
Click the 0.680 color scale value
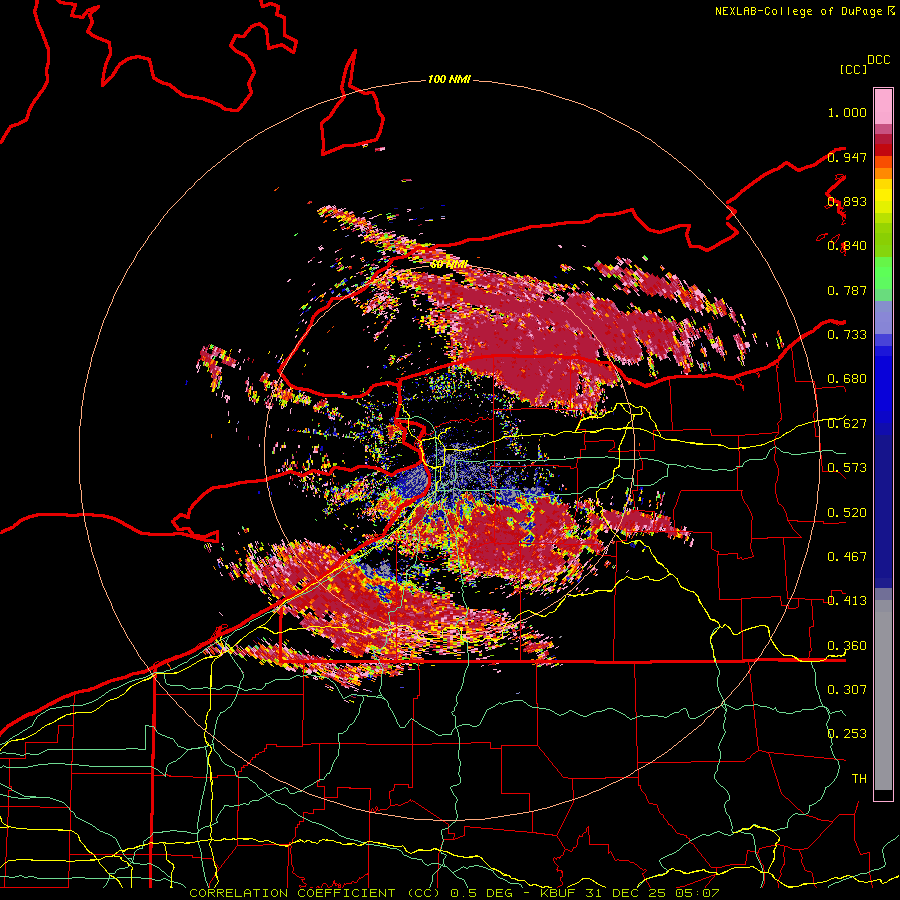(847, 379)
